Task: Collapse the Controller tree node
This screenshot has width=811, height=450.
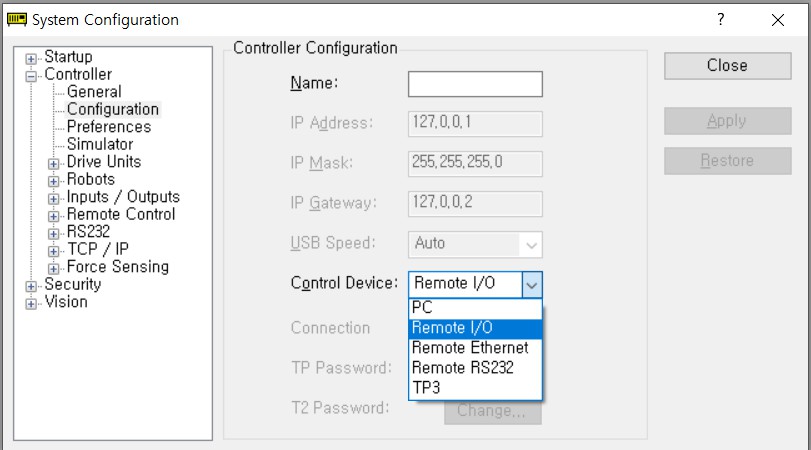Action: [31, 77]
